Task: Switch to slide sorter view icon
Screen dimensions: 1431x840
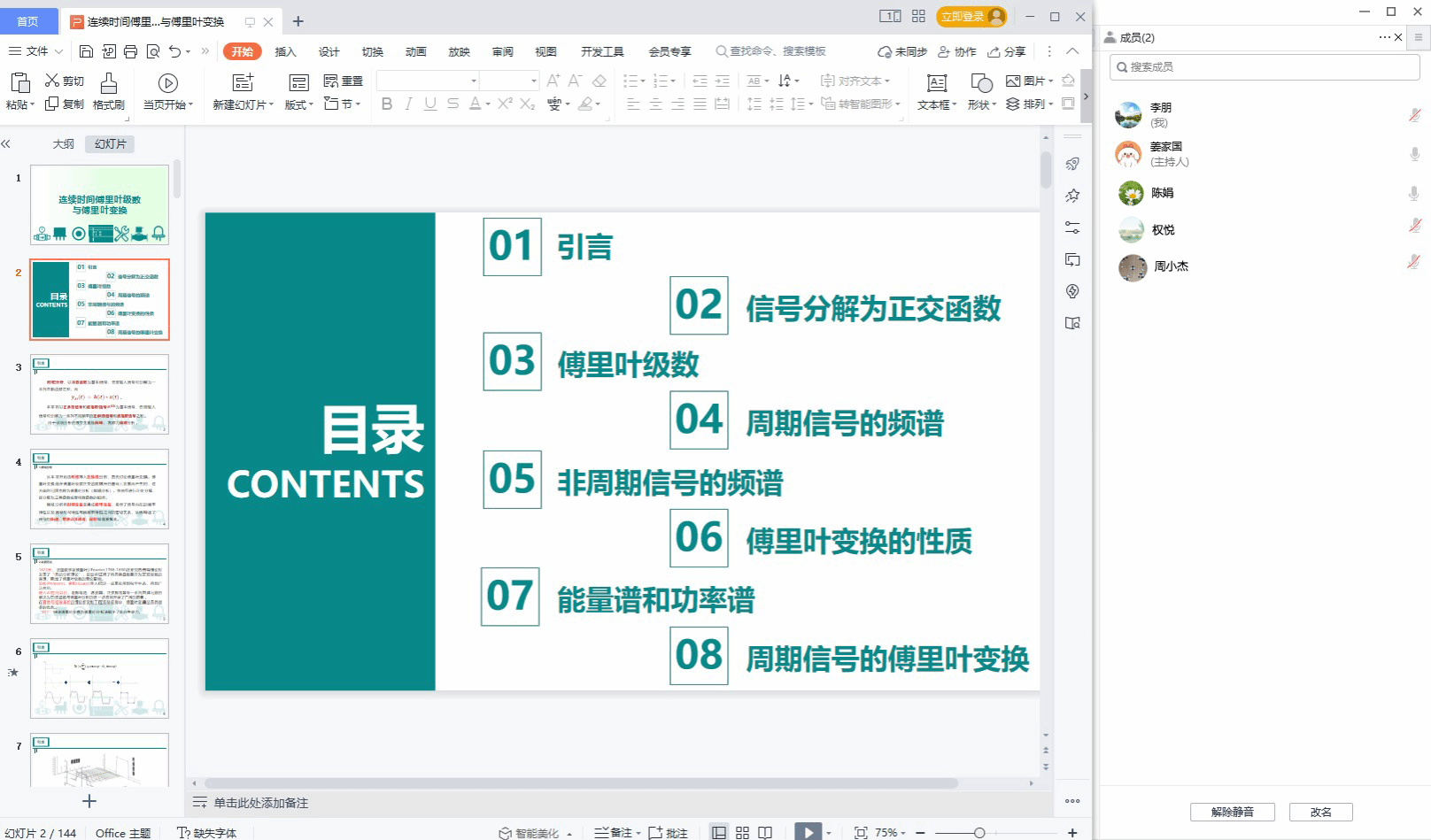Action: tap(742, 832)
